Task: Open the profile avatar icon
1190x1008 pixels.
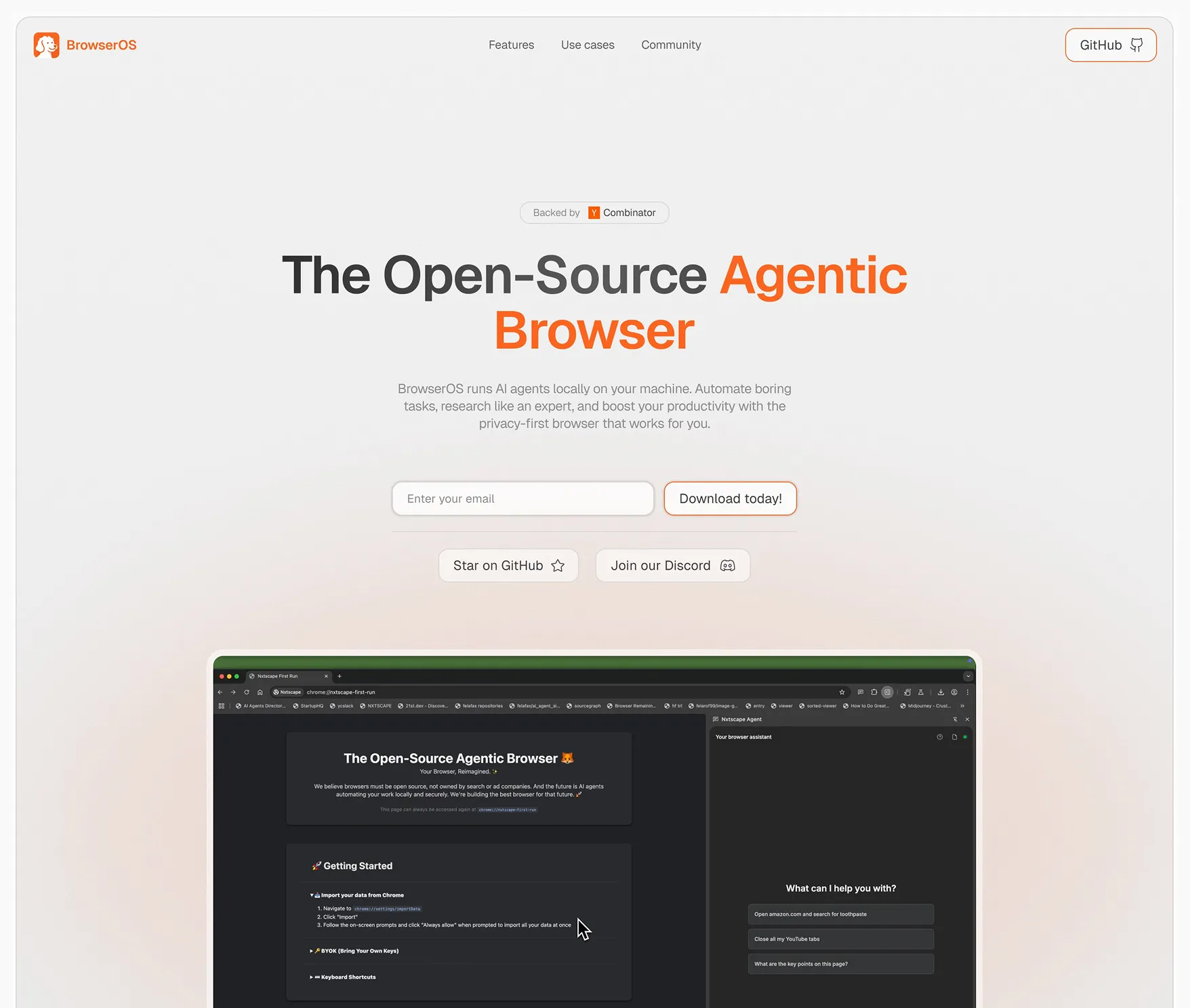Action: click(x=954, y=692)
